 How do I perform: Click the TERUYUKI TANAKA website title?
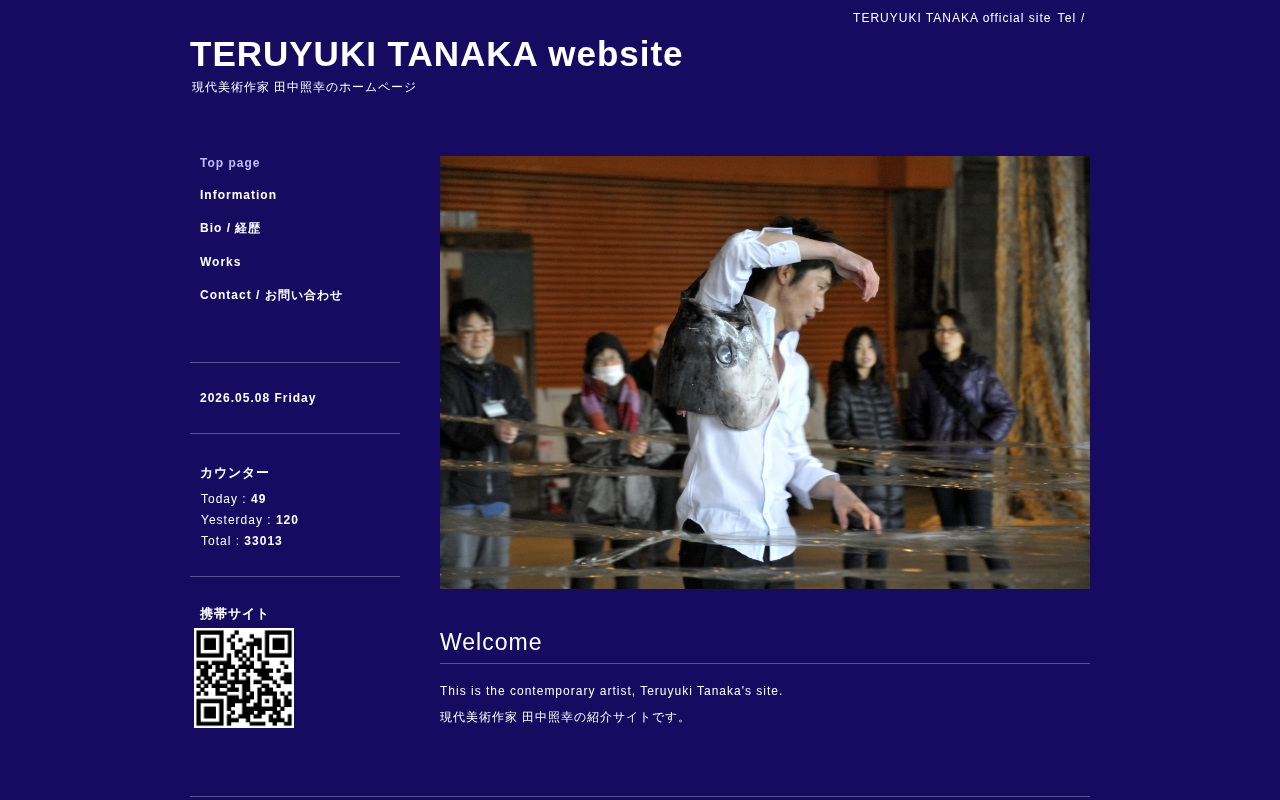[436, 54]
